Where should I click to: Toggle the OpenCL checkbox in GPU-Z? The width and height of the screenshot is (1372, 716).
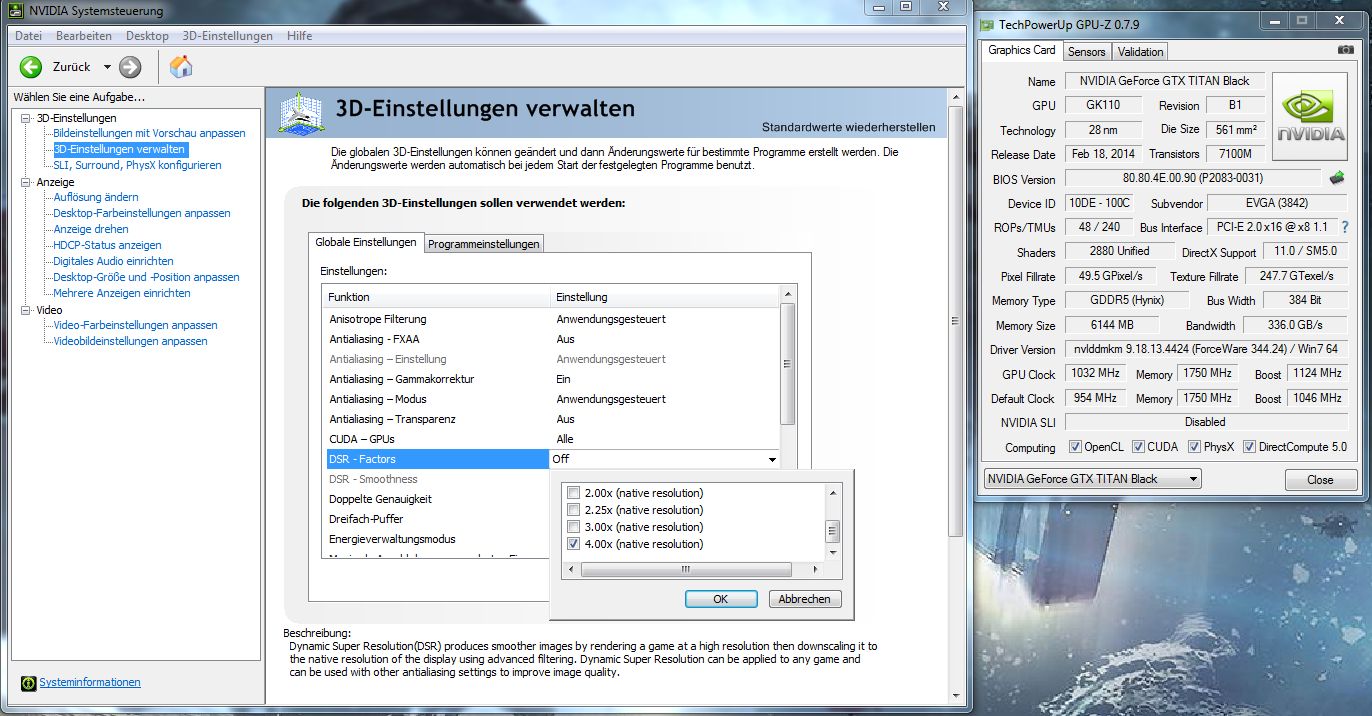(1075, 447)
